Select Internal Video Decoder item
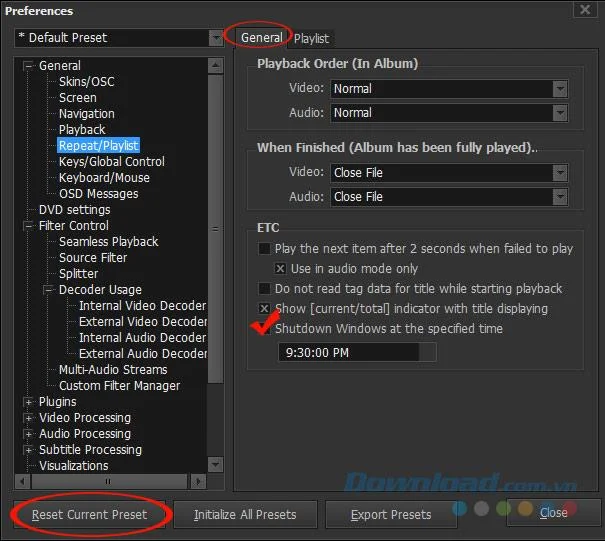 pos(142,306)
